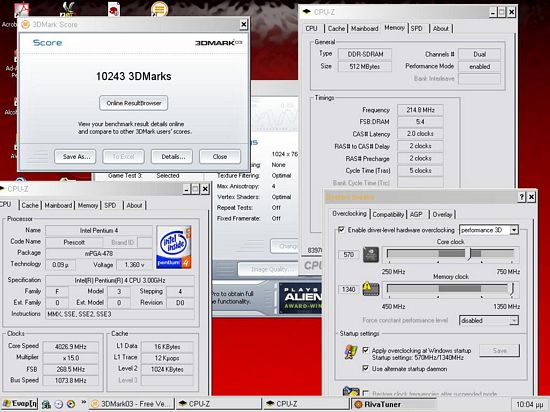This screenshot has height=412, width=550.
Task: Toggle Apply overclocking at Windows startup checkbox
Action: (x=365, y=350)
